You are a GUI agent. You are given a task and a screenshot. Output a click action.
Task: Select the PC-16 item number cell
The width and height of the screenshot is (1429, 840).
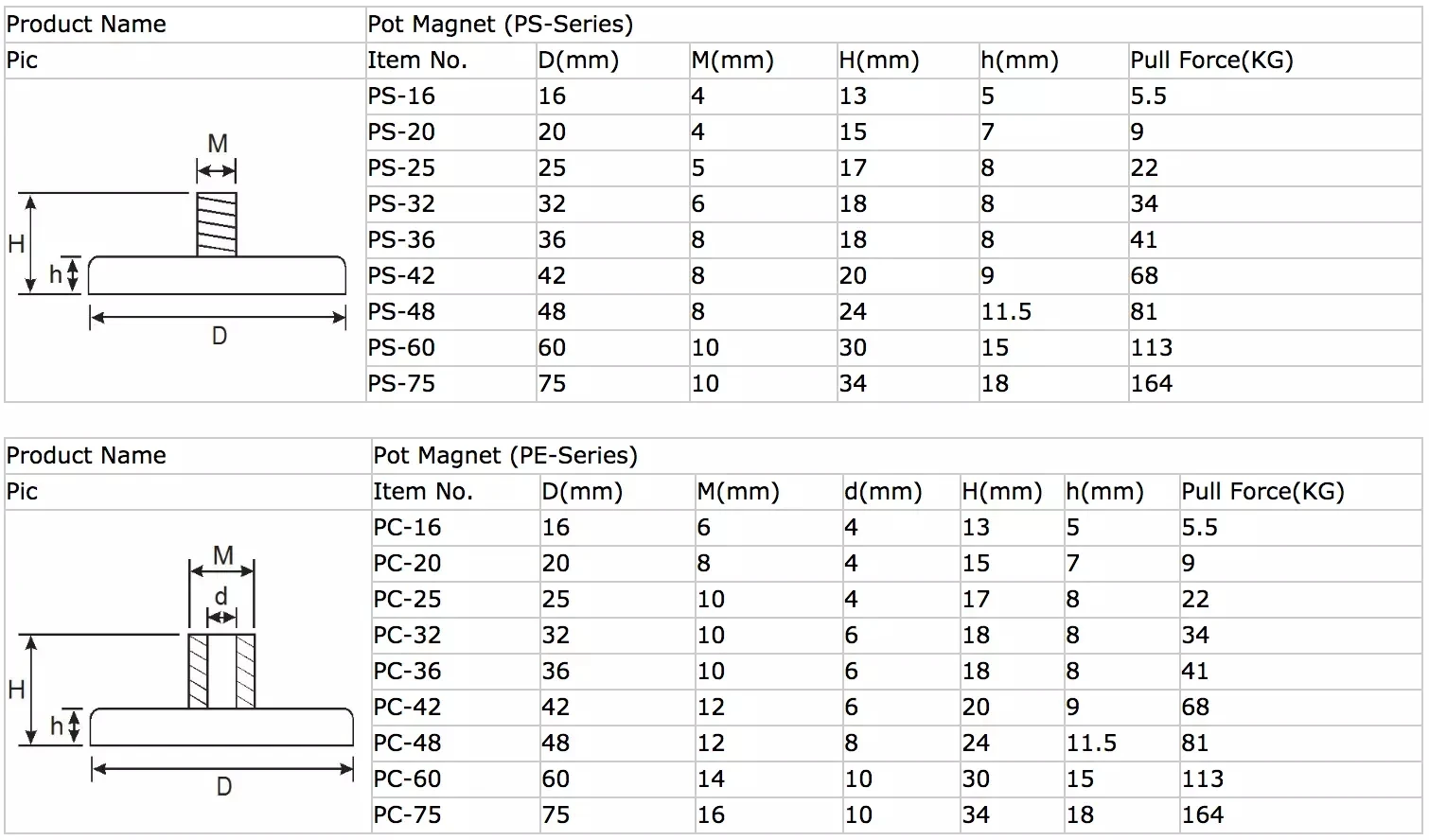[407, 528]
